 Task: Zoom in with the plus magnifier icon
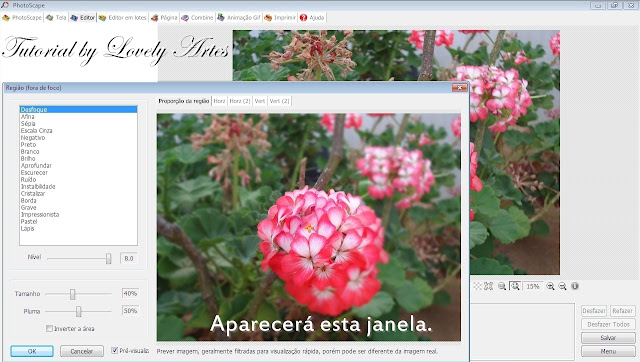coord(550,286)
